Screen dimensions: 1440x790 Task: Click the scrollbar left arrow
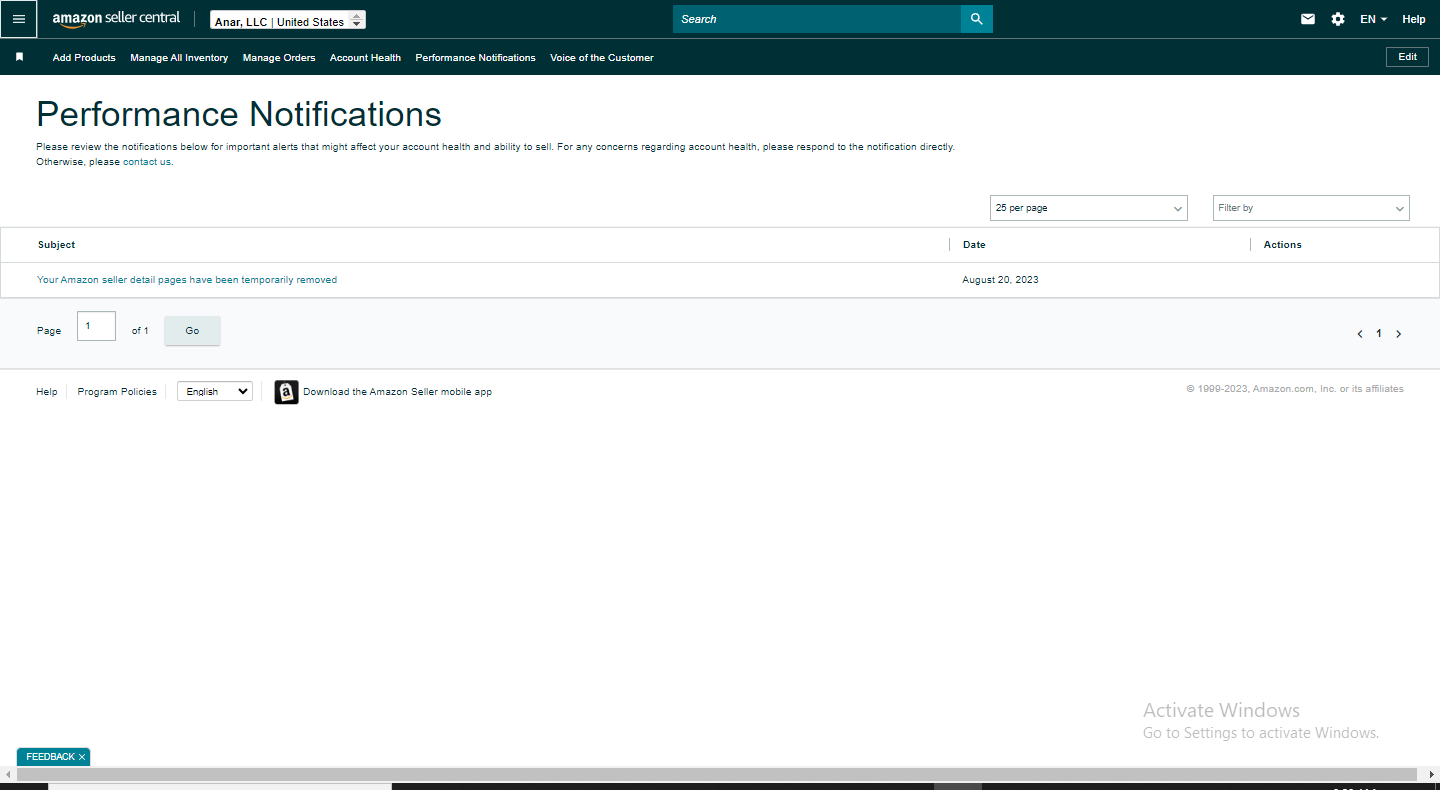[x=8, y=774]
